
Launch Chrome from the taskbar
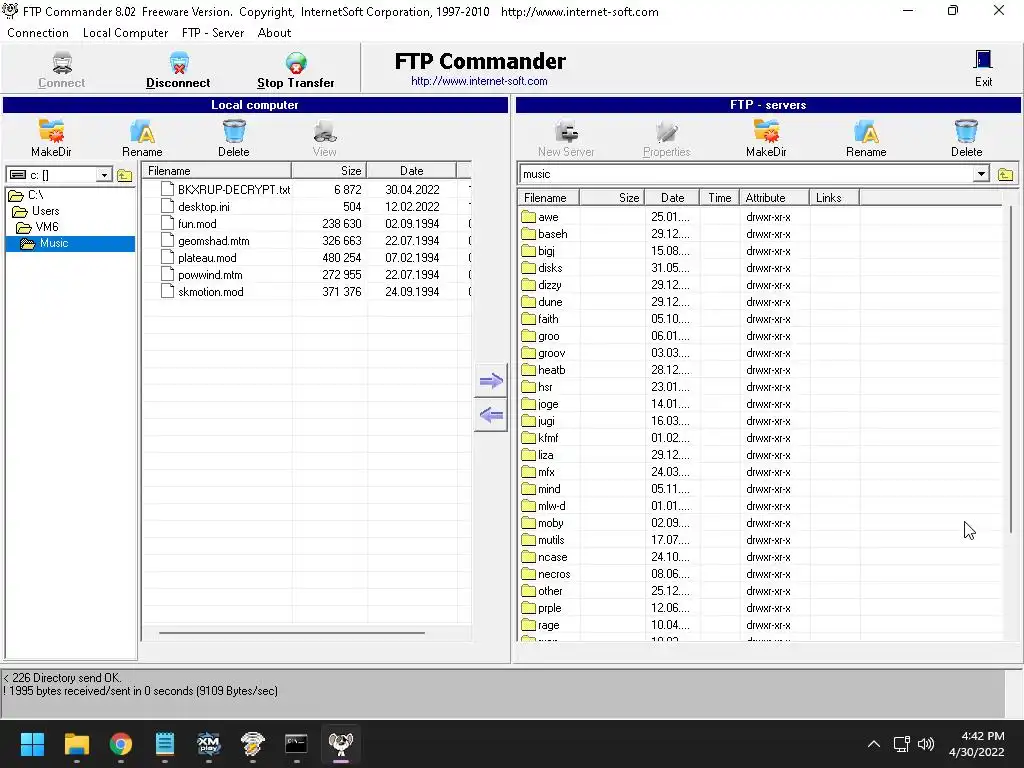pyautogui.click(x=121, y=744)
